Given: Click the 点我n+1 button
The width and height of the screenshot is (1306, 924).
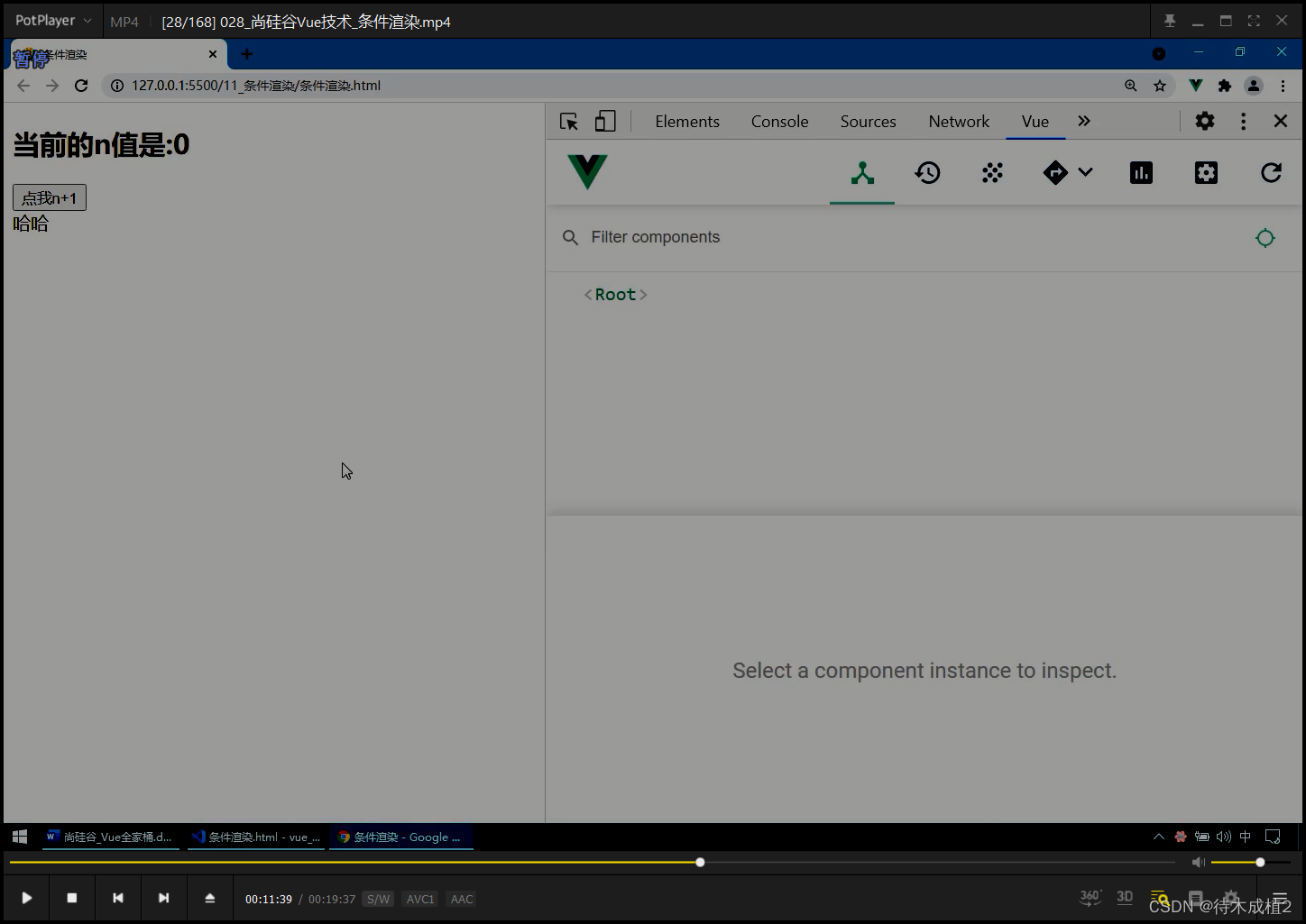Looking at the screenshot, I should 50,197.
